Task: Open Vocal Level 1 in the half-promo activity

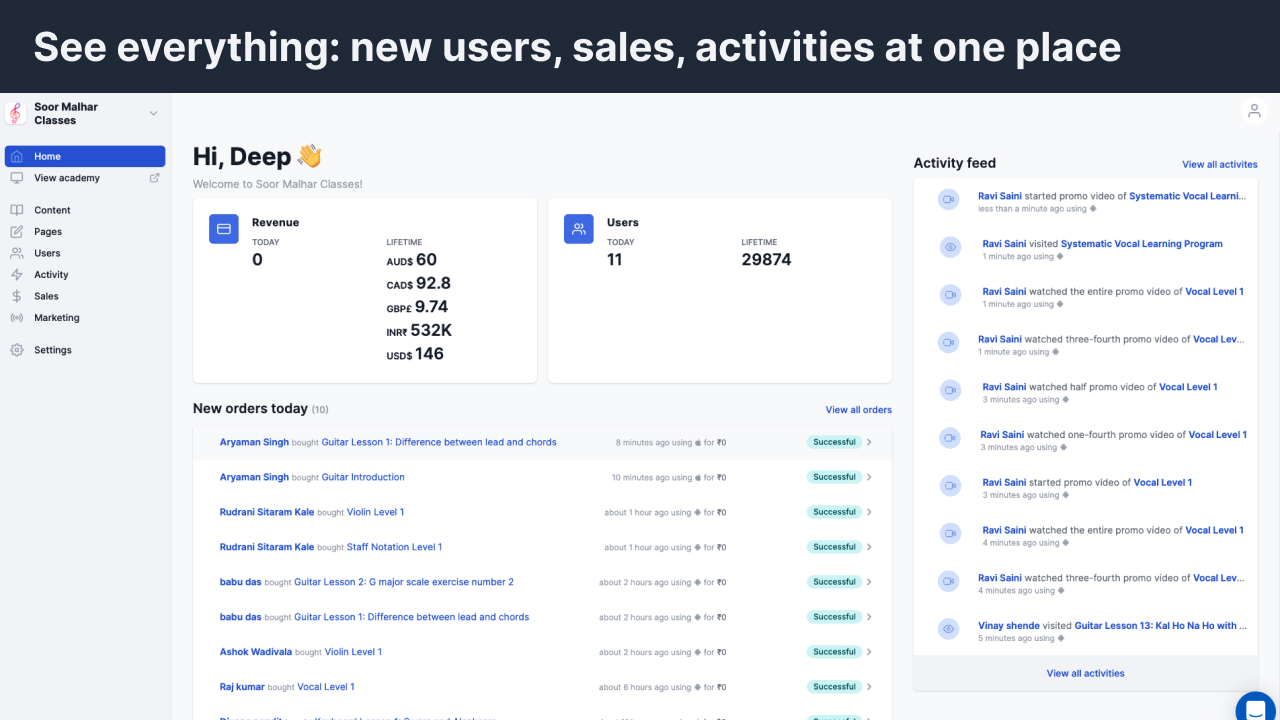Action: (x=1188, y=387)
